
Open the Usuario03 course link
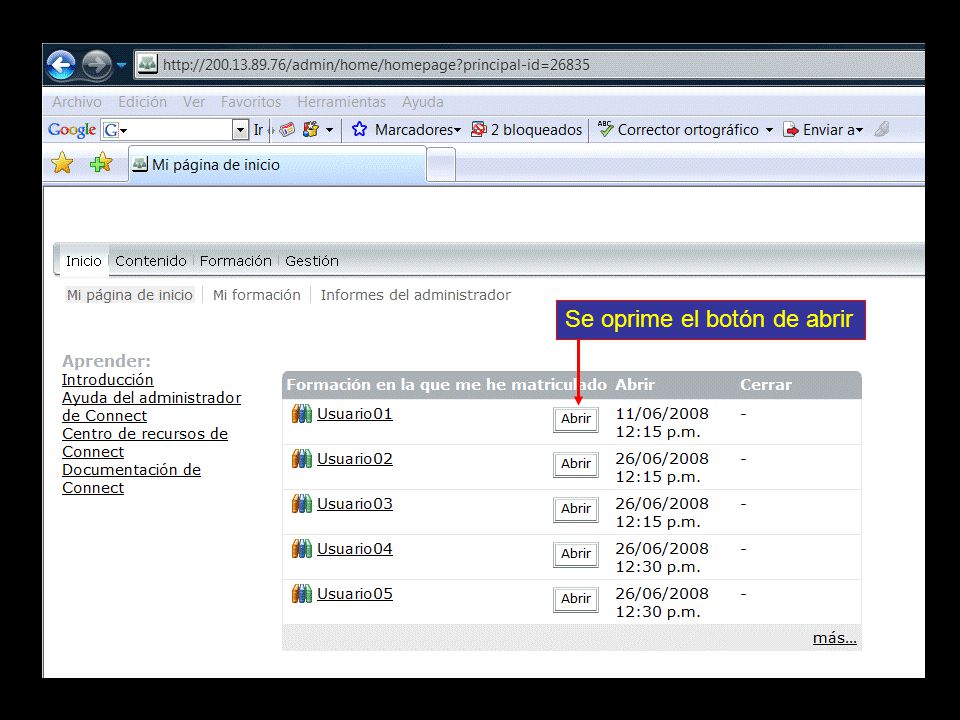click(x=354, y=504)
